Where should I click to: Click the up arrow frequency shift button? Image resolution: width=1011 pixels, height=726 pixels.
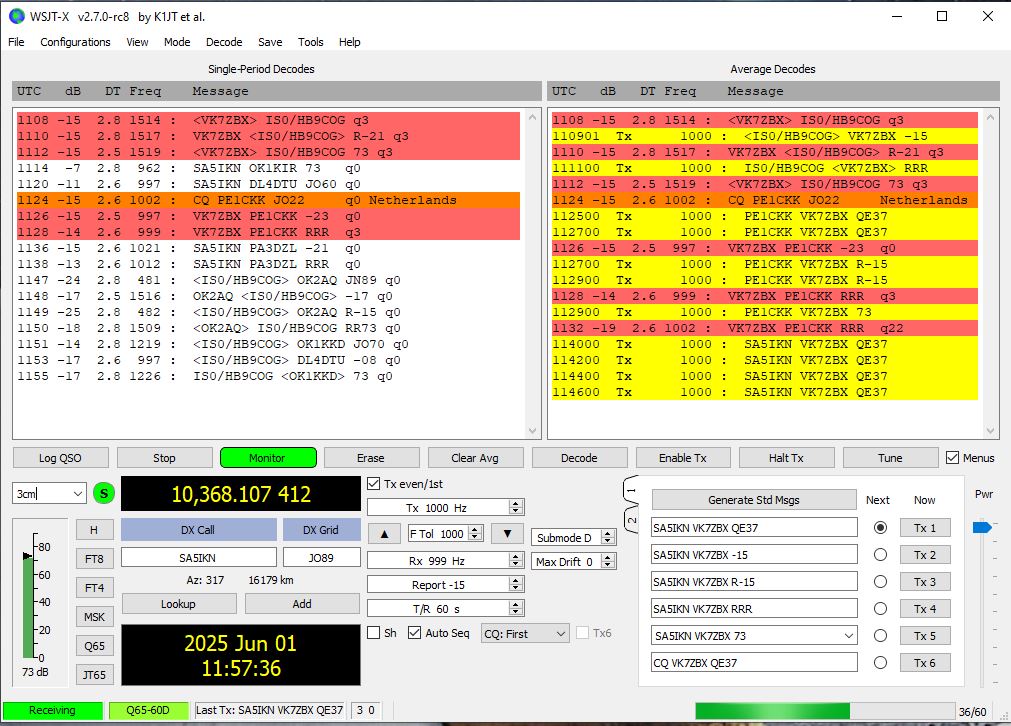point(385,534)
